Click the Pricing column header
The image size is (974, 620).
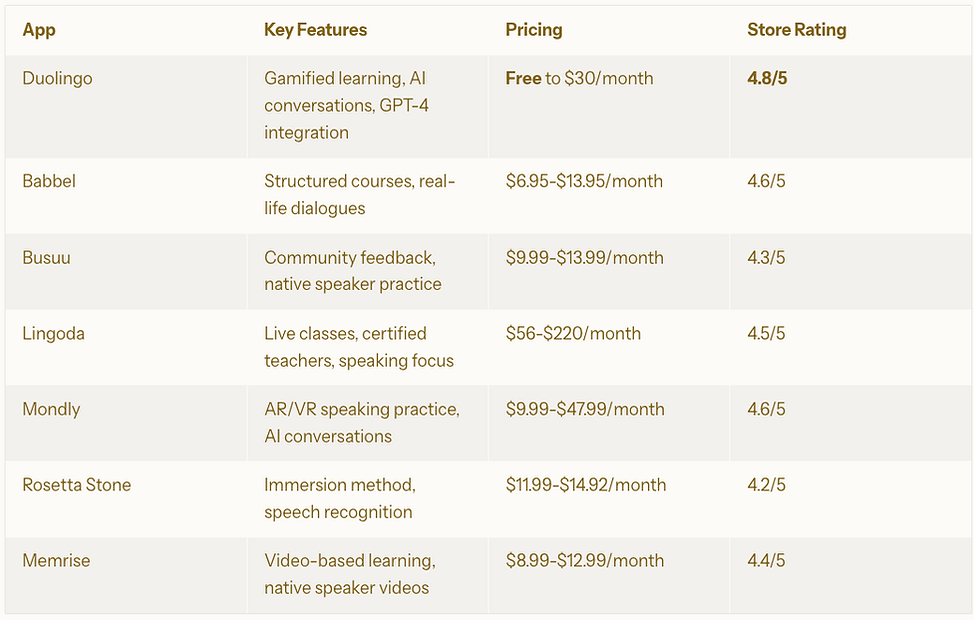coord(534,30)
